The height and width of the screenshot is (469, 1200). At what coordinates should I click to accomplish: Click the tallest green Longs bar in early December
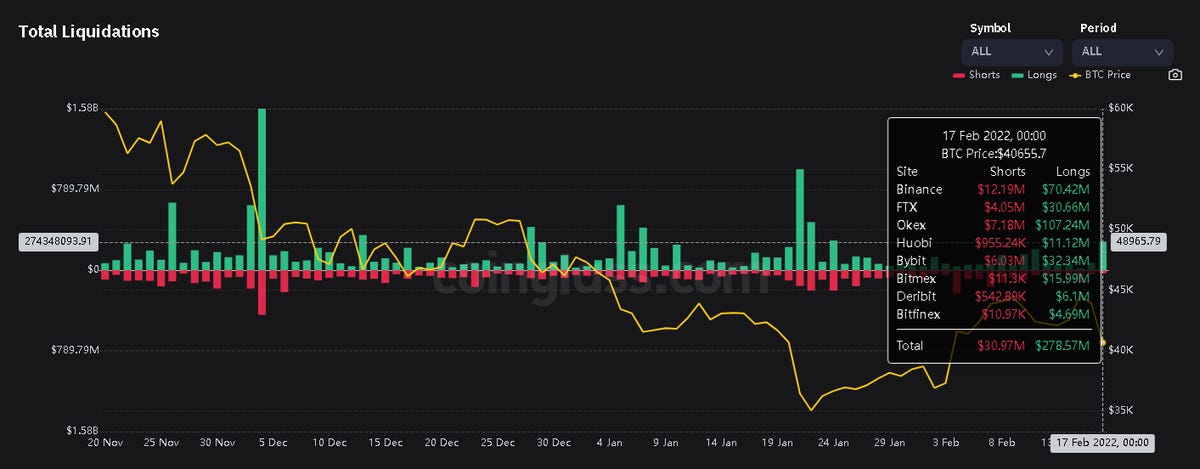point(262,189)
